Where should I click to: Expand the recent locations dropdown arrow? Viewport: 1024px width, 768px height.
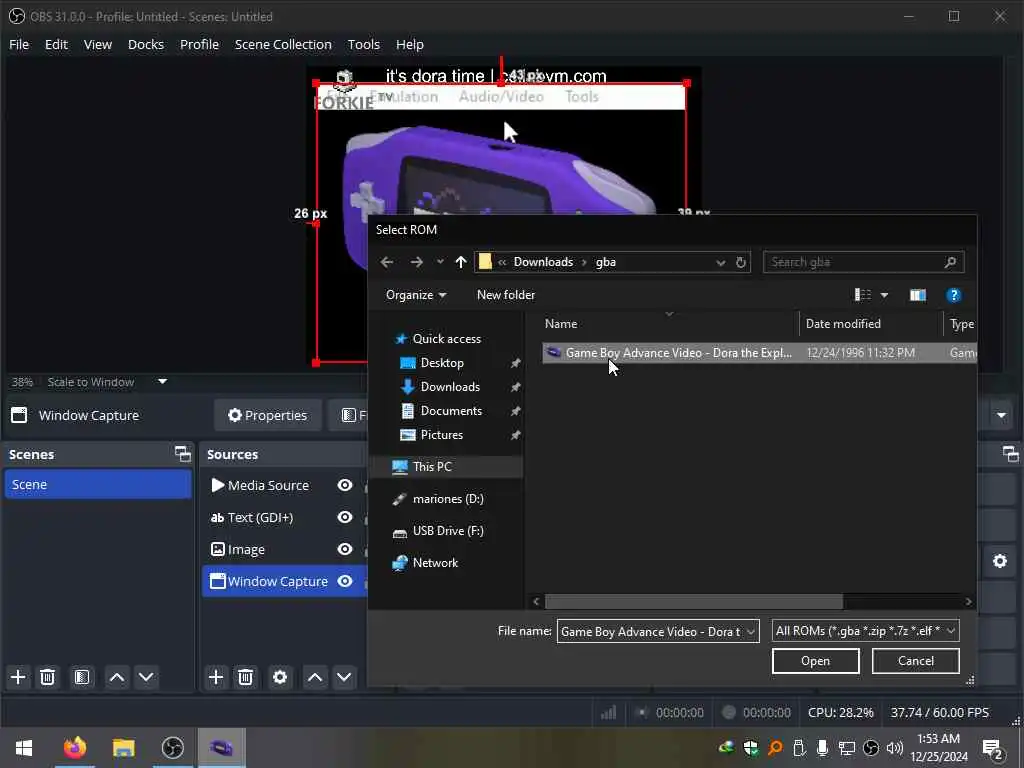[440, 262]
